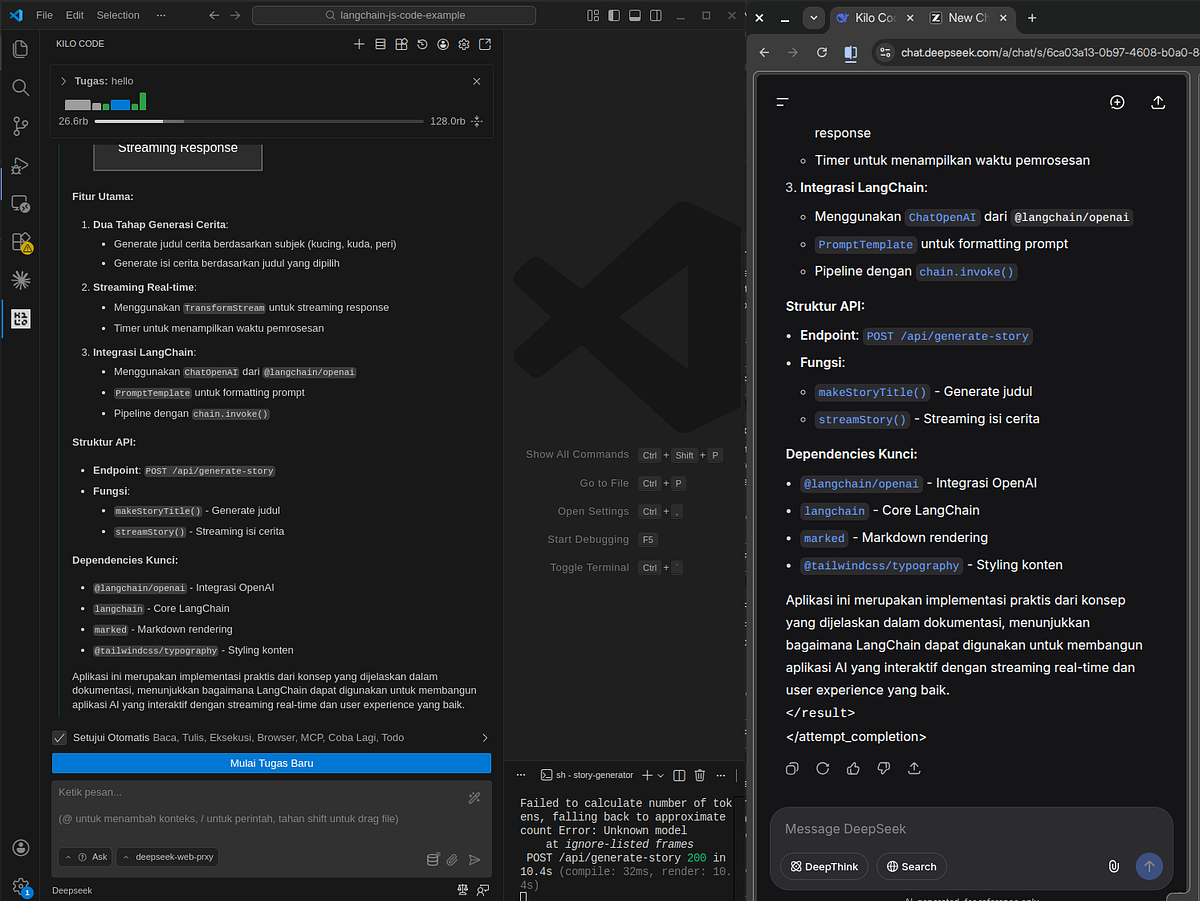
Task: Click the Toggle Terminal hint
Action: pos(618,567)
